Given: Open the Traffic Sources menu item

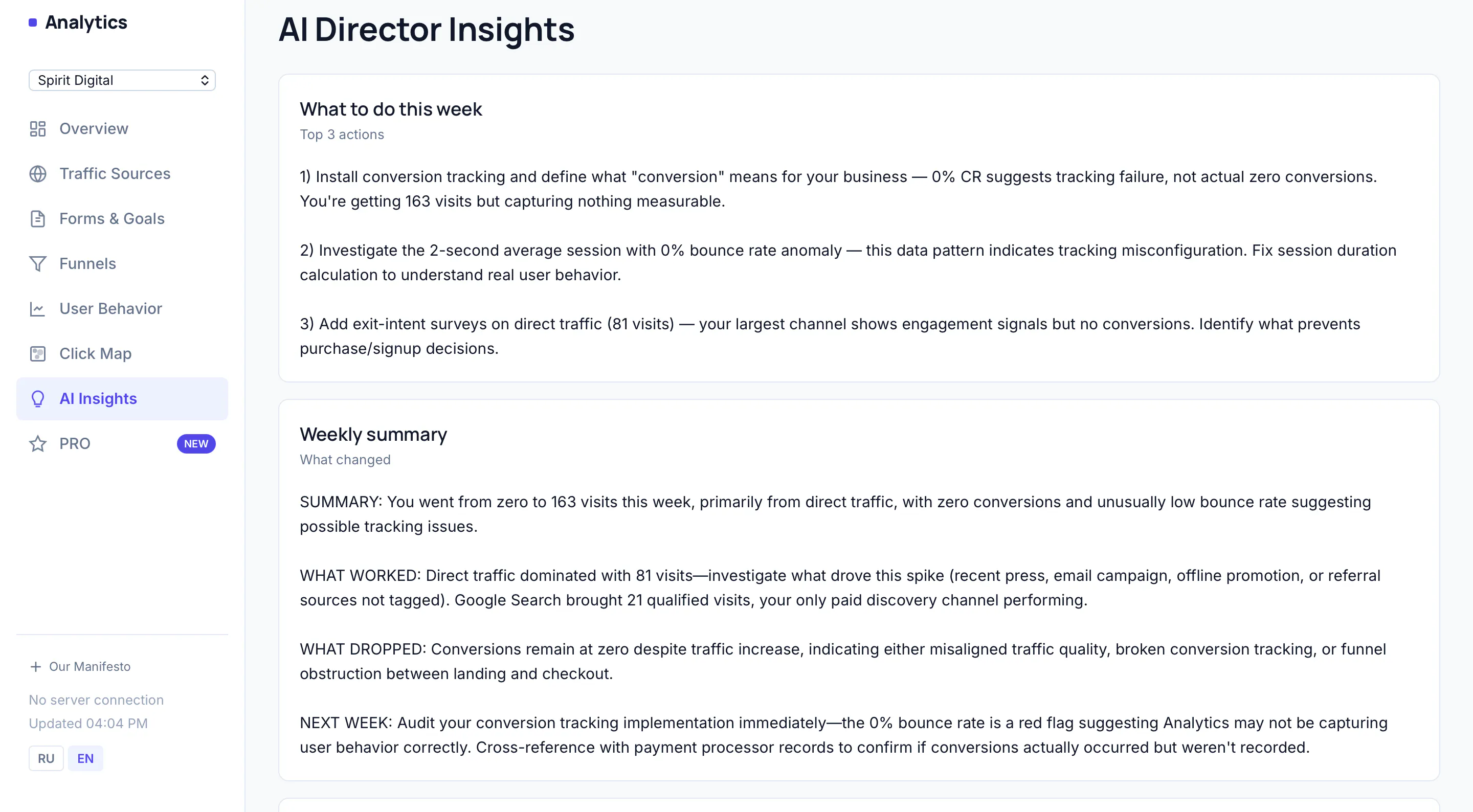Looking at the screenshot, I should pos(122,174).
